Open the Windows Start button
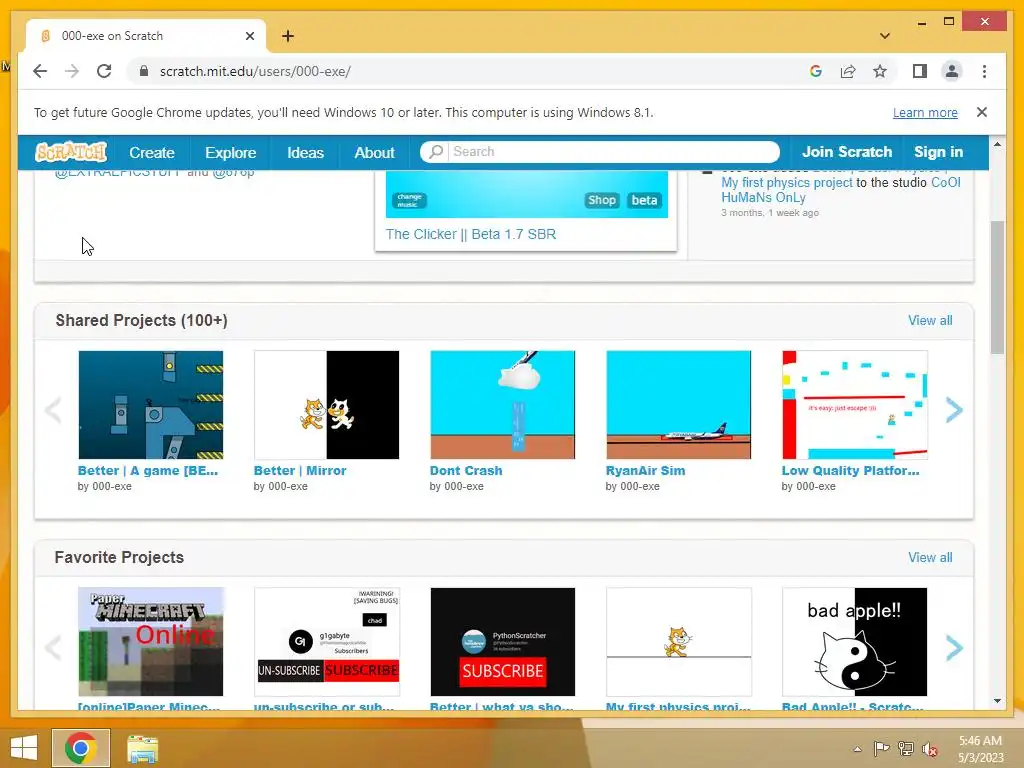The image size is (1024, 768). coord(24,748)
